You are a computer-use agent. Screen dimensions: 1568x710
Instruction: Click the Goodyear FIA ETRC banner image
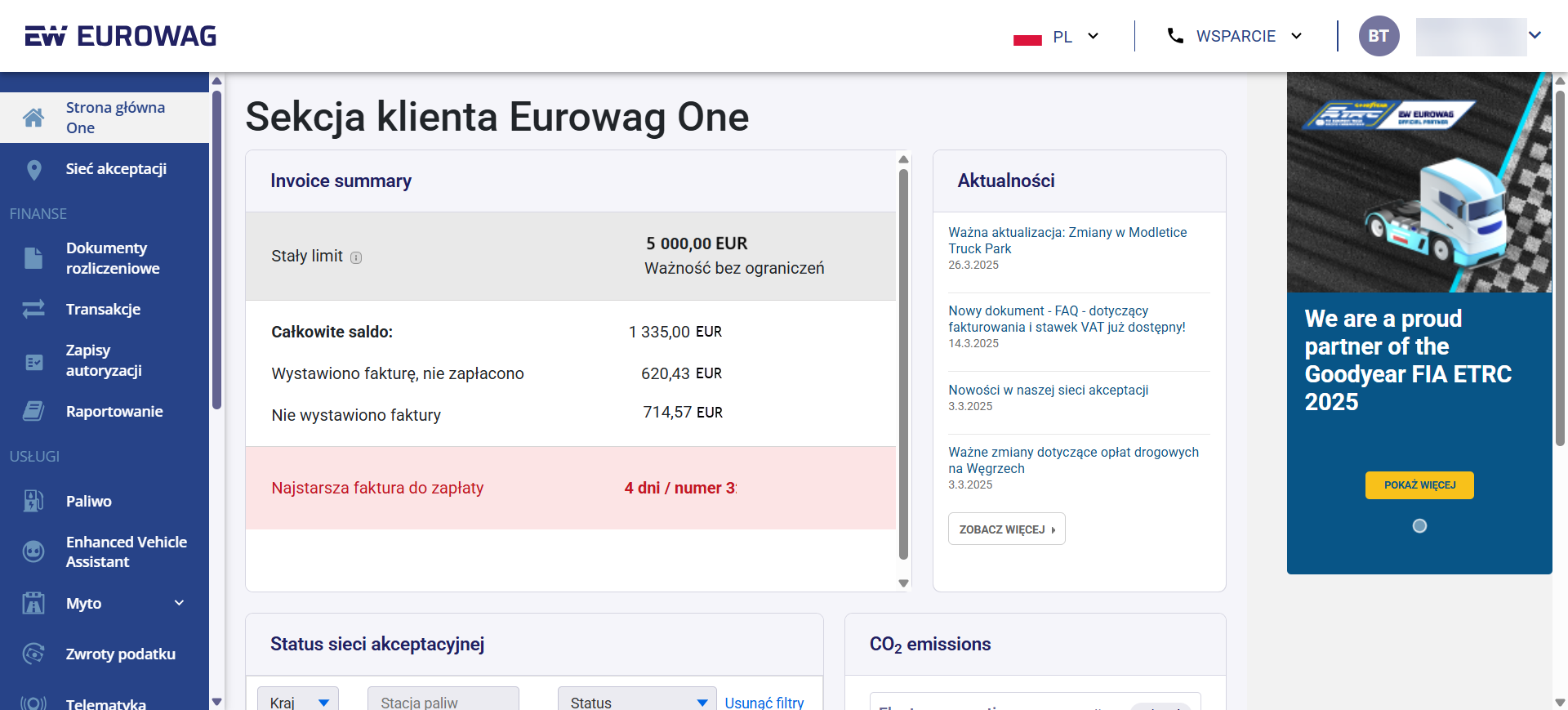(x=1419, y=182)
